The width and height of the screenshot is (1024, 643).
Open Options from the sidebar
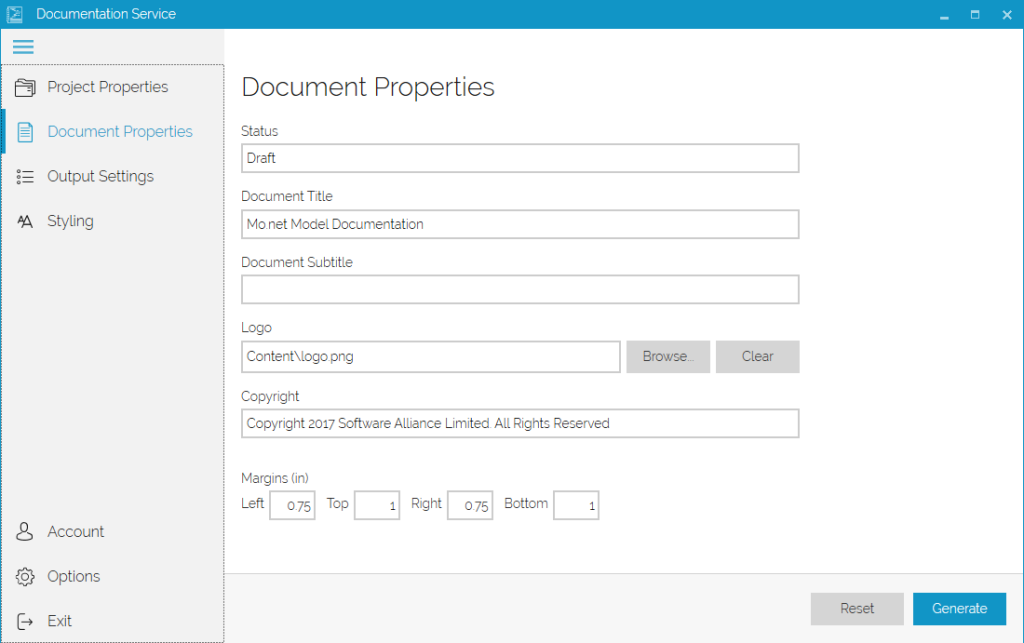[112, 576]
